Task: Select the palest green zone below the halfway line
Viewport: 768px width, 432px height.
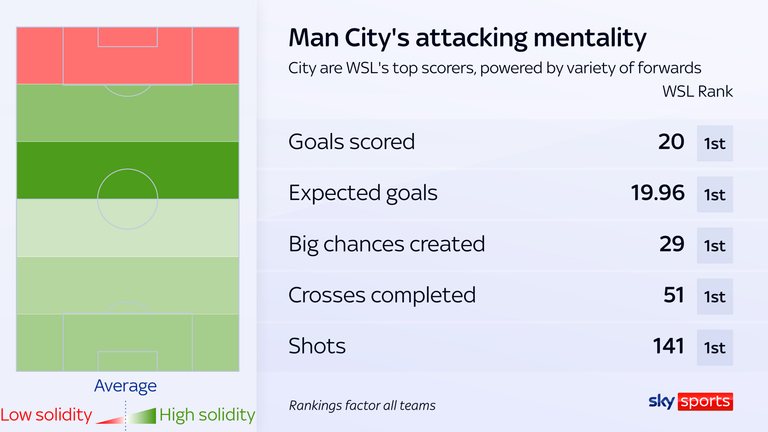Action: pyautogui.click(x=128, y=228)
